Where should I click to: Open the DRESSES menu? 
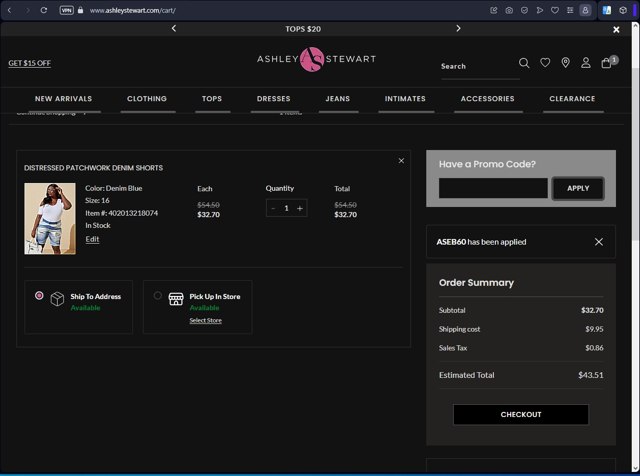[273, 99]
